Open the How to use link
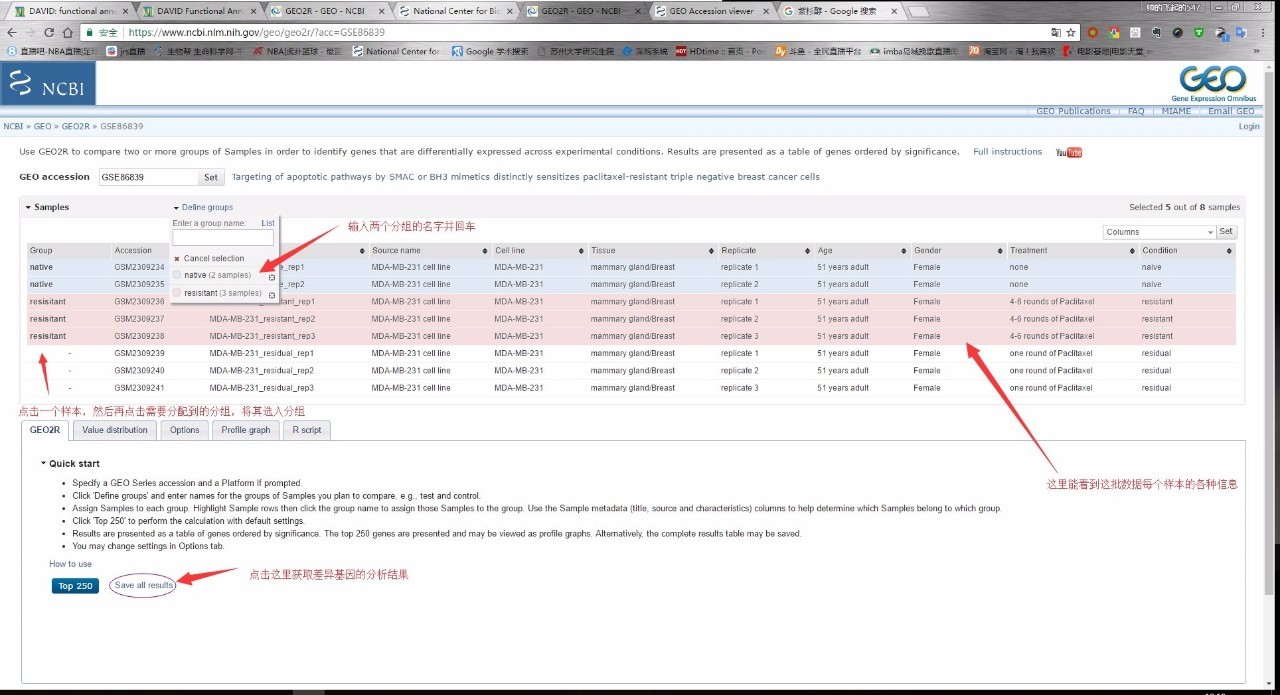1280x695 pixels. (x=70, y=564)
